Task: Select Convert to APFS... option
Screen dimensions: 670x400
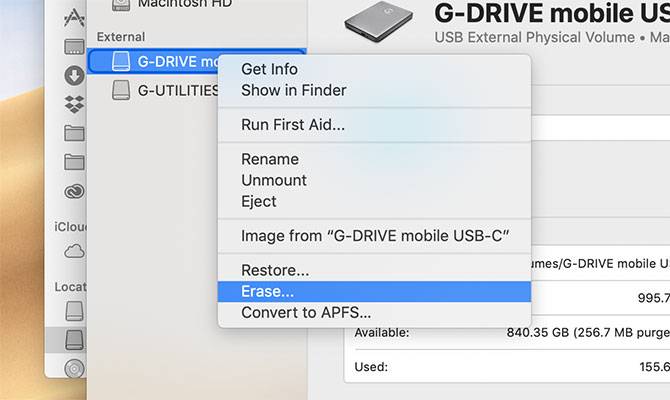Action: [306, 312]
